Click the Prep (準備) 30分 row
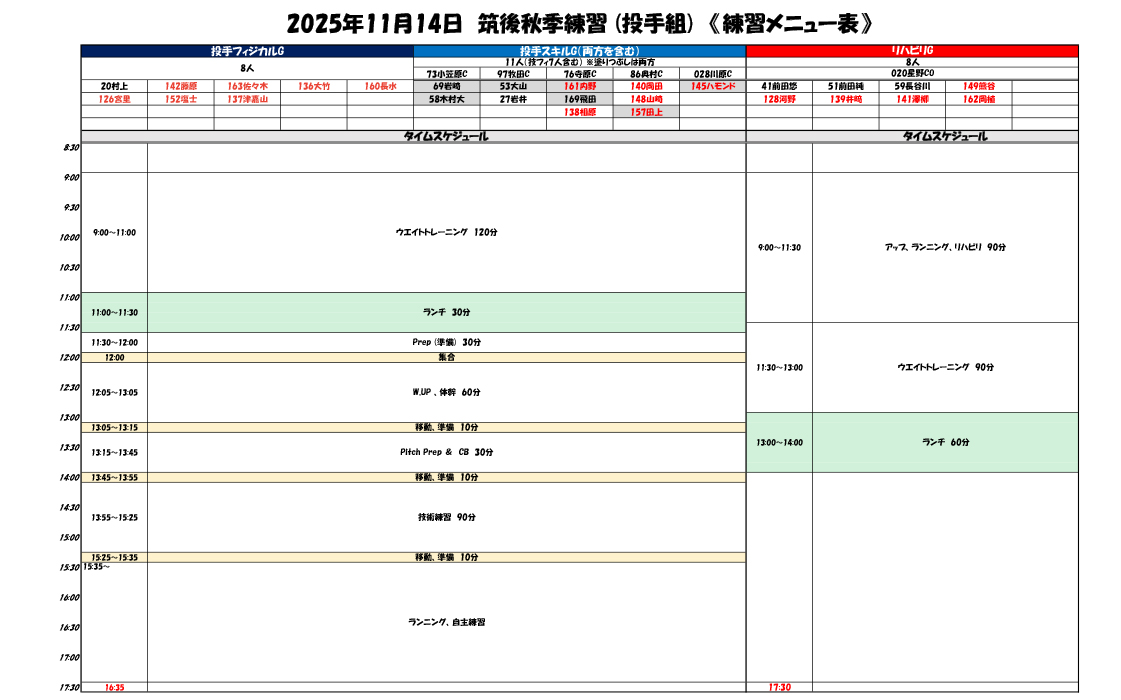 coord(446,342)
